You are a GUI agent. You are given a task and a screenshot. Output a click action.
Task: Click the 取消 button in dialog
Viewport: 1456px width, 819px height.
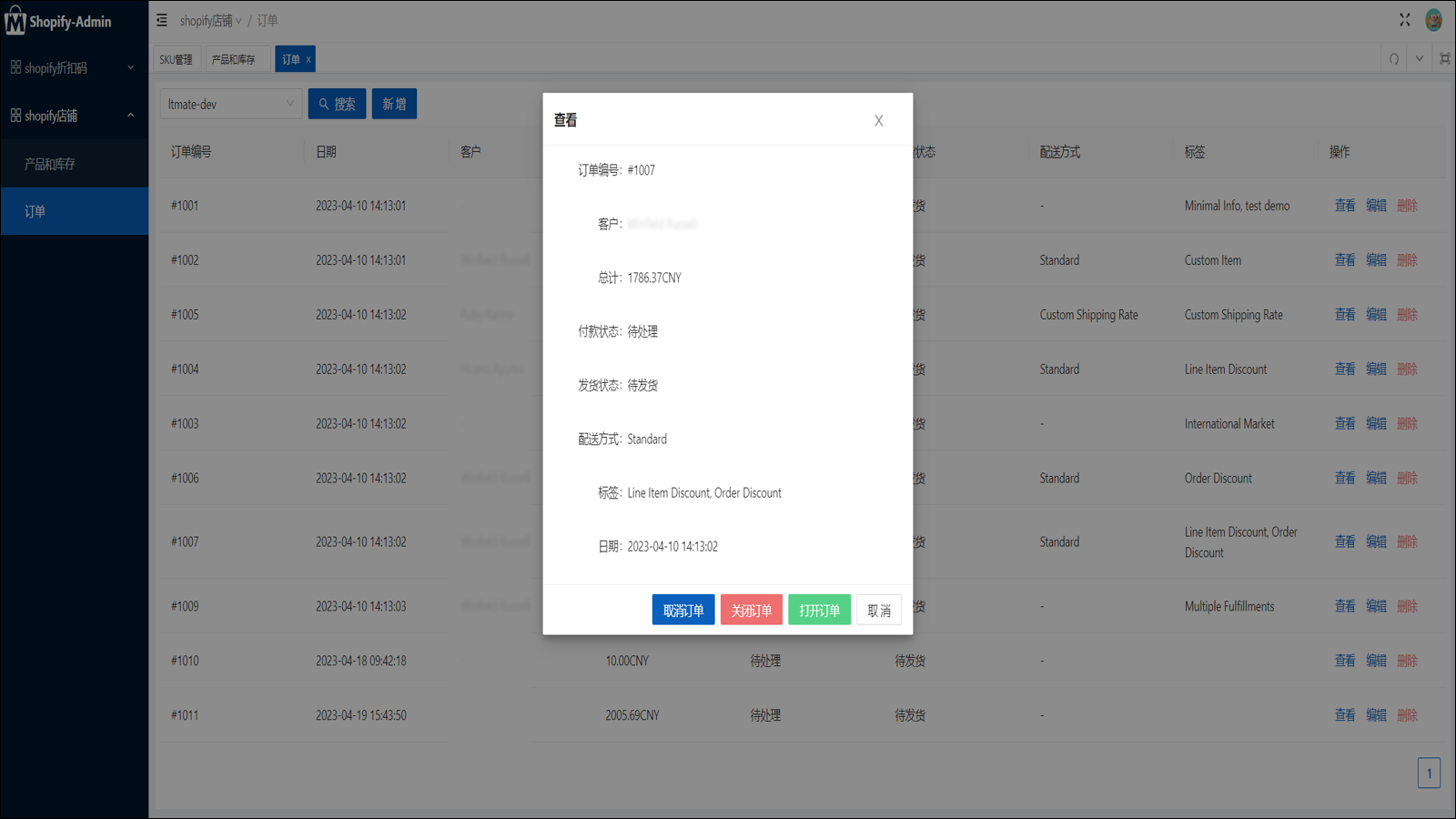click(879, 611)
